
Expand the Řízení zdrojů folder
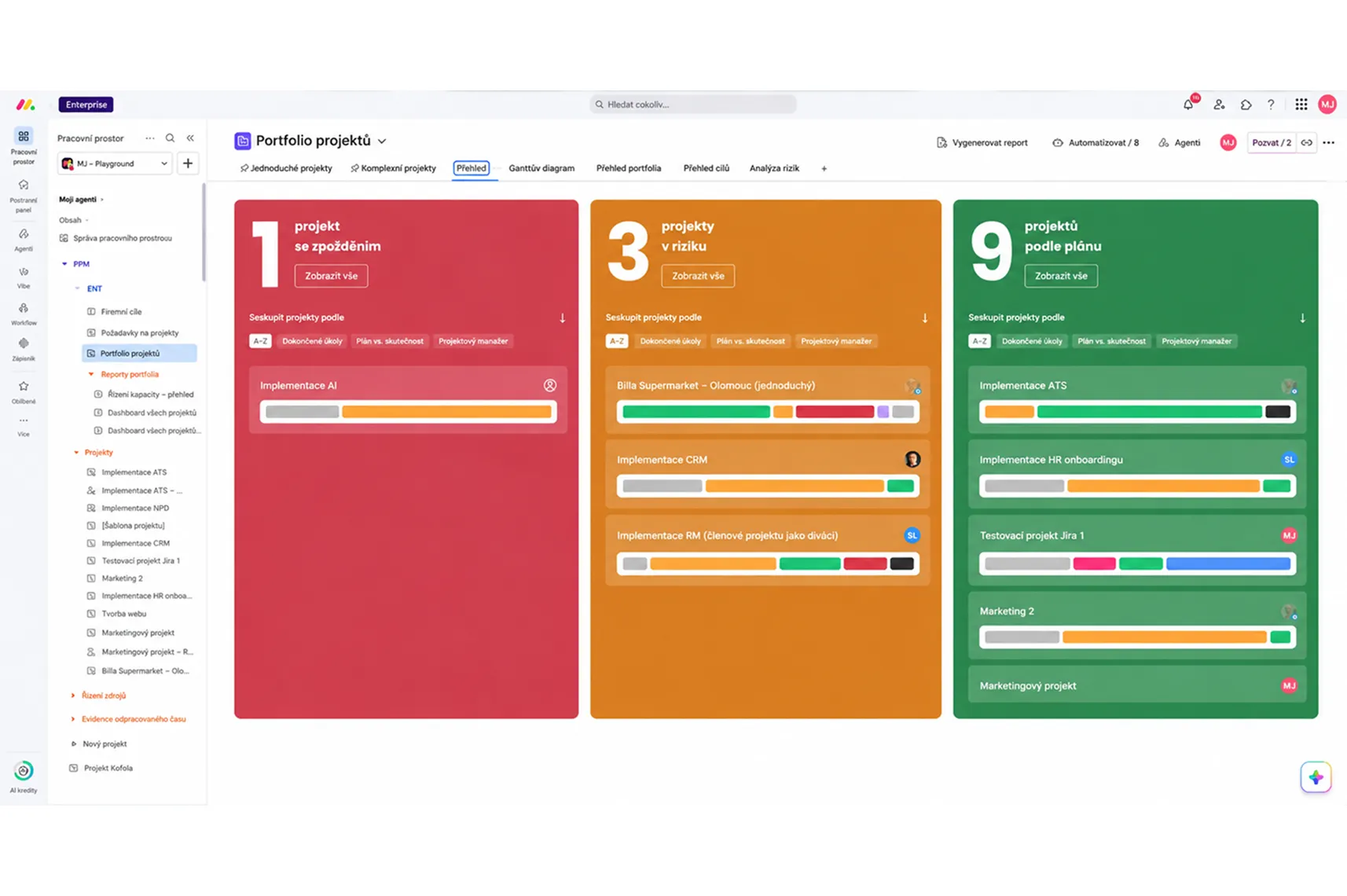point(73,696)
